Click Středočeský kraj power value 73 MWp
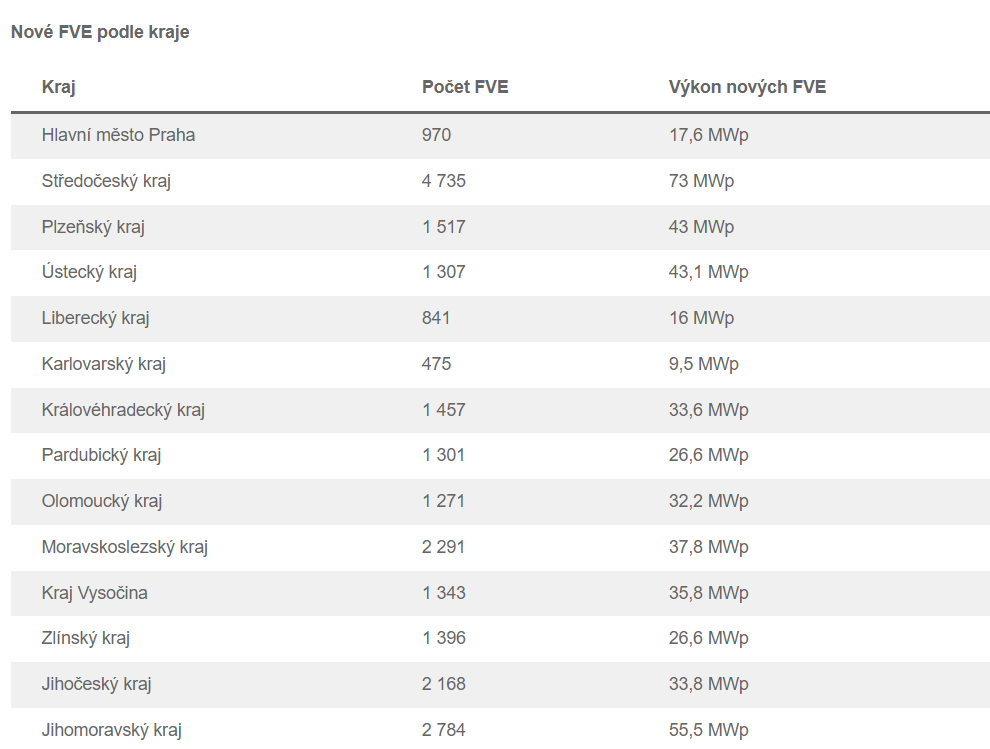This screenshot has width=990, height=749. [x=701, y=181]
